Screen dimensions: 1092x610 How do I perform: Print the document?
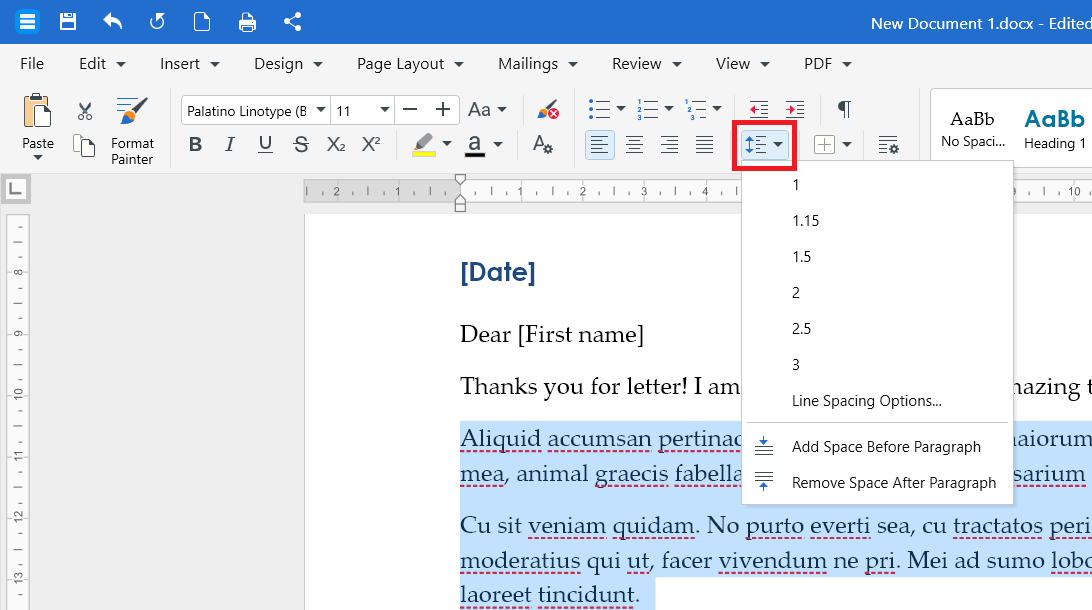tap(247, 22)
